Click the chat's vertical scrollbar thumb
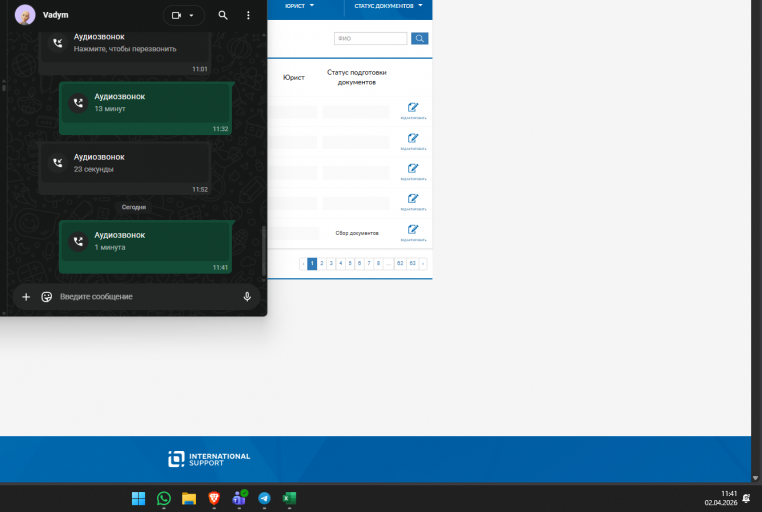The height and width of the screenshot is (512, 762). (x=264, y=251)
